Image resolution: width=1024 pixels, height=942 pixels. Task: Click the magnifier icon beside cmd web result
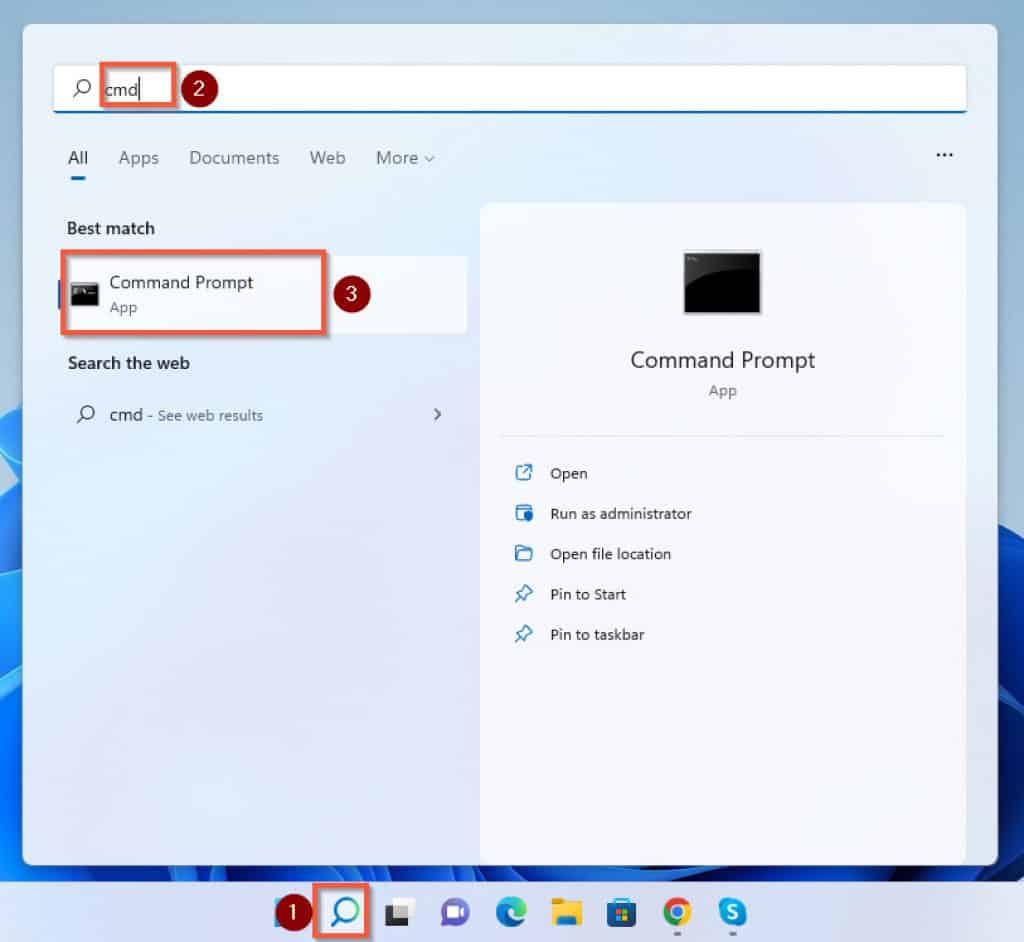(86, 414)
